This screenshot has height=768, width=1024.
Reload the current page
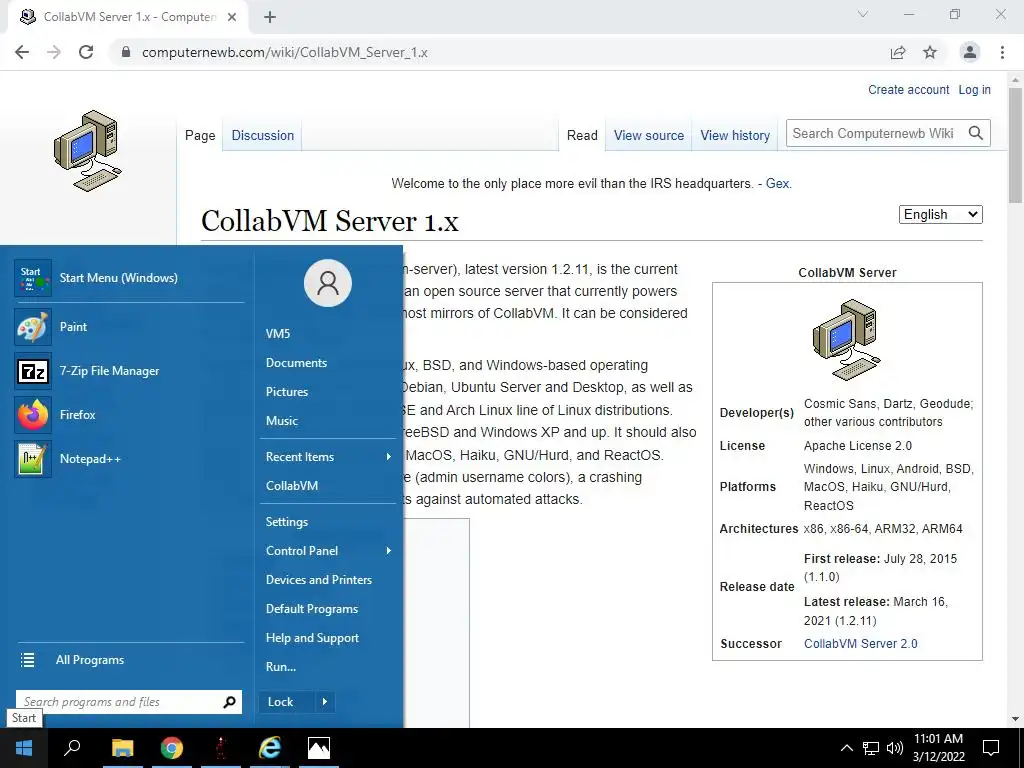[86, 52]
